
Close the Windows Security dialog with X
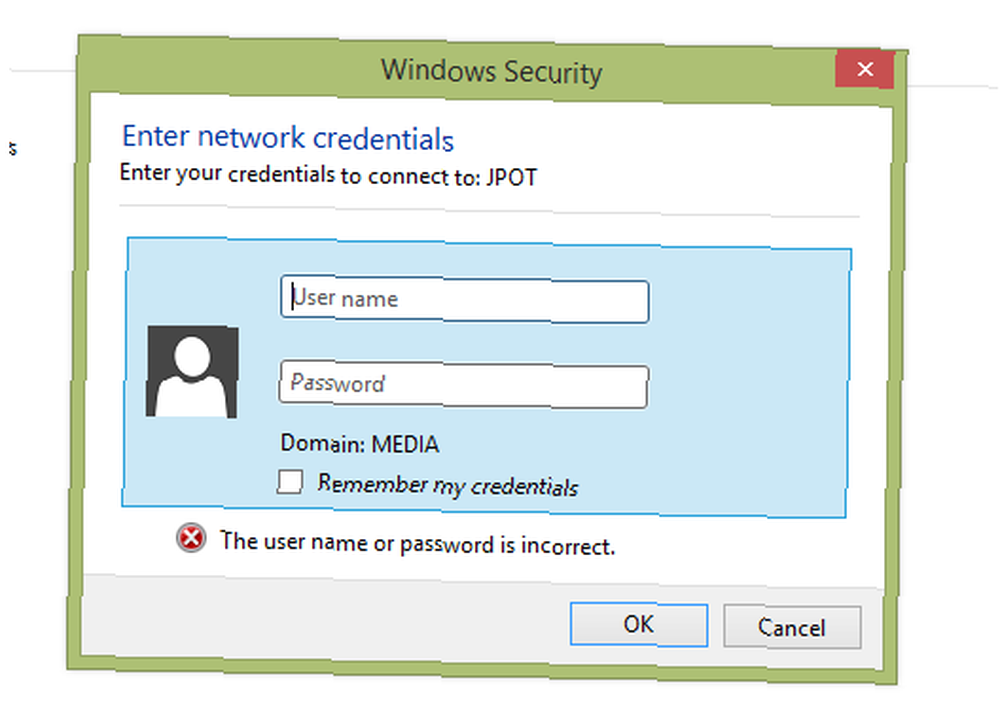coord(865,69)
